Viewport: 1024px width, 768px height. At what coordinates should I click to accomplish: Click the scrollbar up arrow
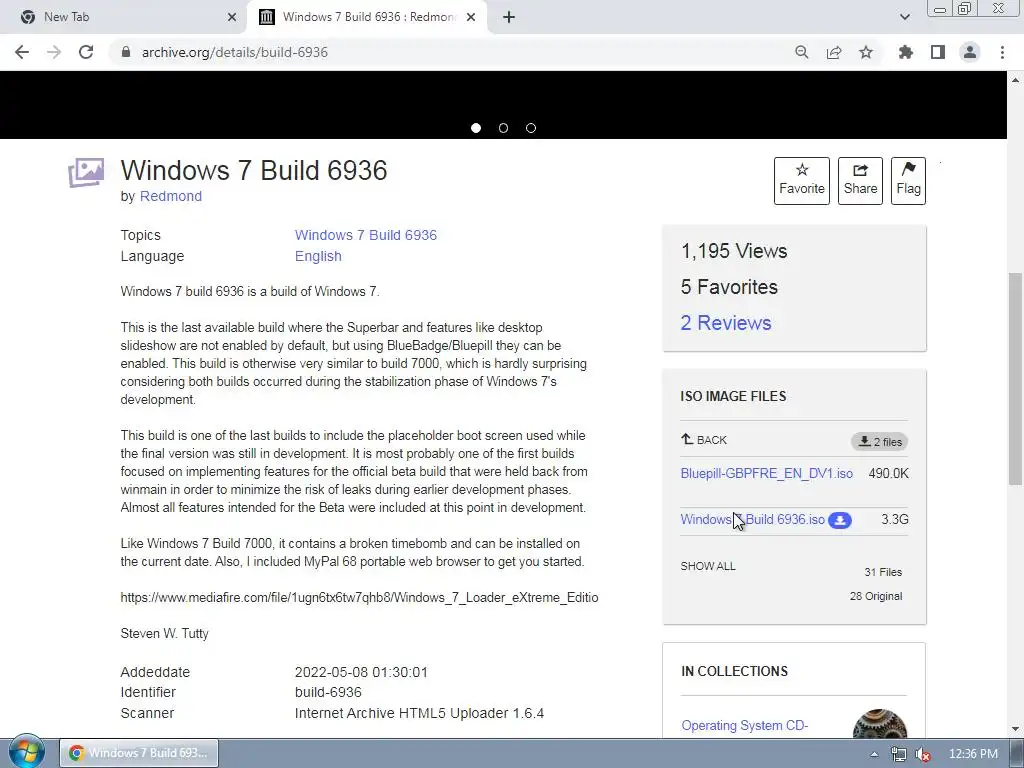click(x=1016, y=80)
